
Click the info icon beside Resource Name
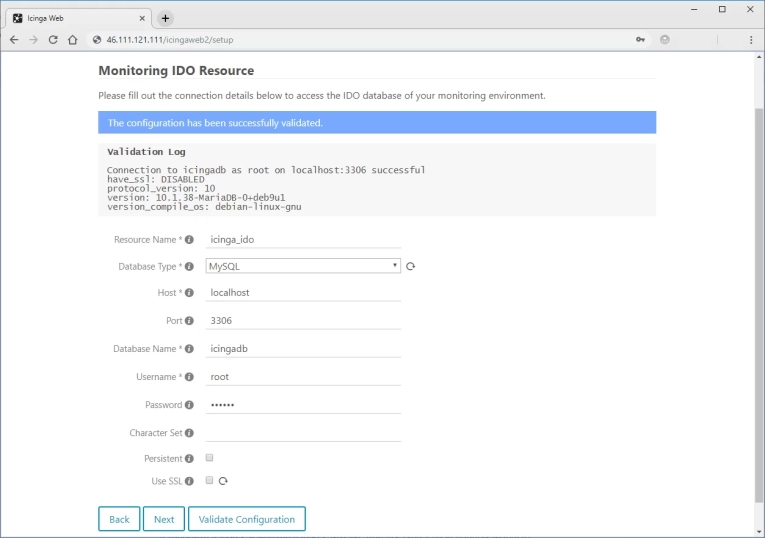(x=190, y=240)
